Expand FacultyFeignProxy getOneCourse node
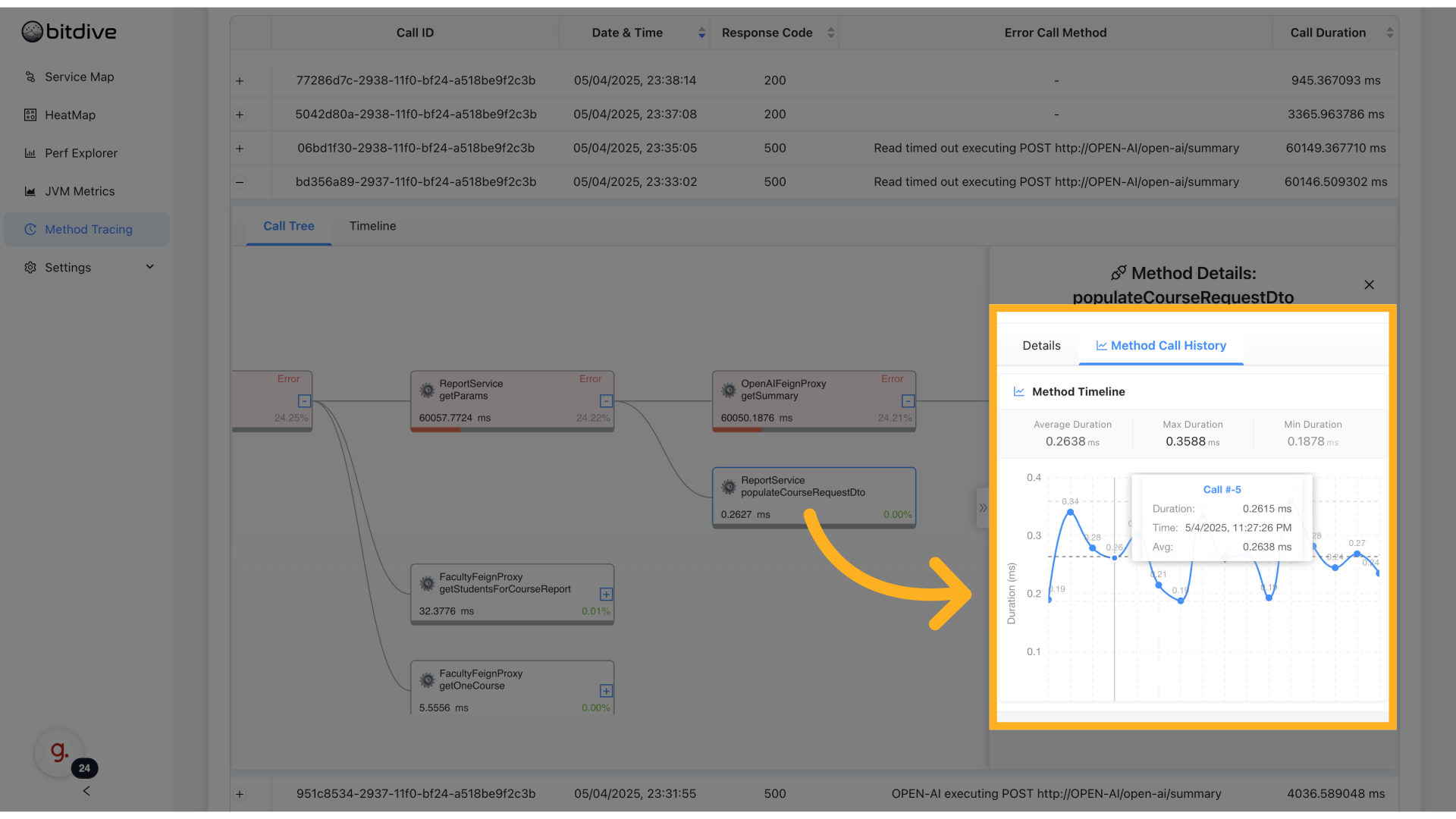The height and width of the screenshot is (819, 1456). click(606, 691)
